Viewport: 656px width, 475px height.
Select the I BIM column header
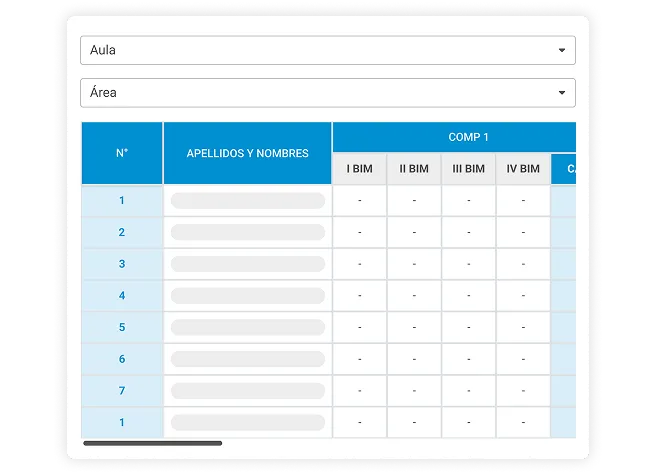359,169
